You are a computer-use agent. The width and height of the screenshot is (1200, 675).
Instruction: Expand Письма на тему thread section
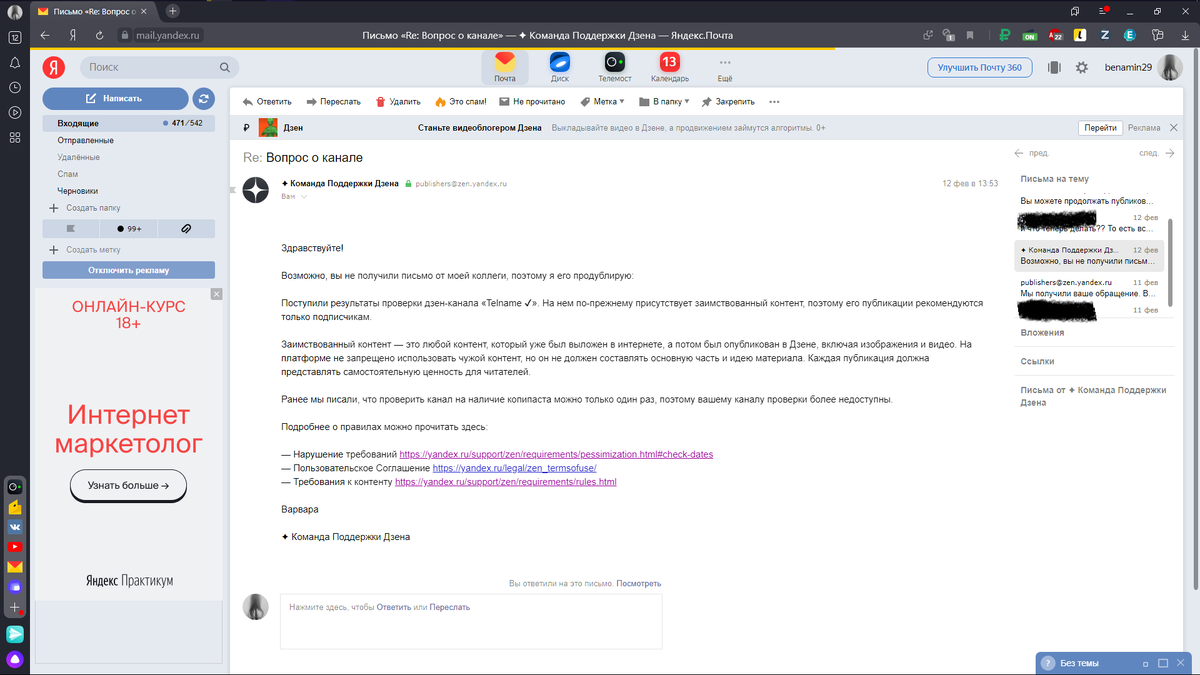tap(1054, 179)
